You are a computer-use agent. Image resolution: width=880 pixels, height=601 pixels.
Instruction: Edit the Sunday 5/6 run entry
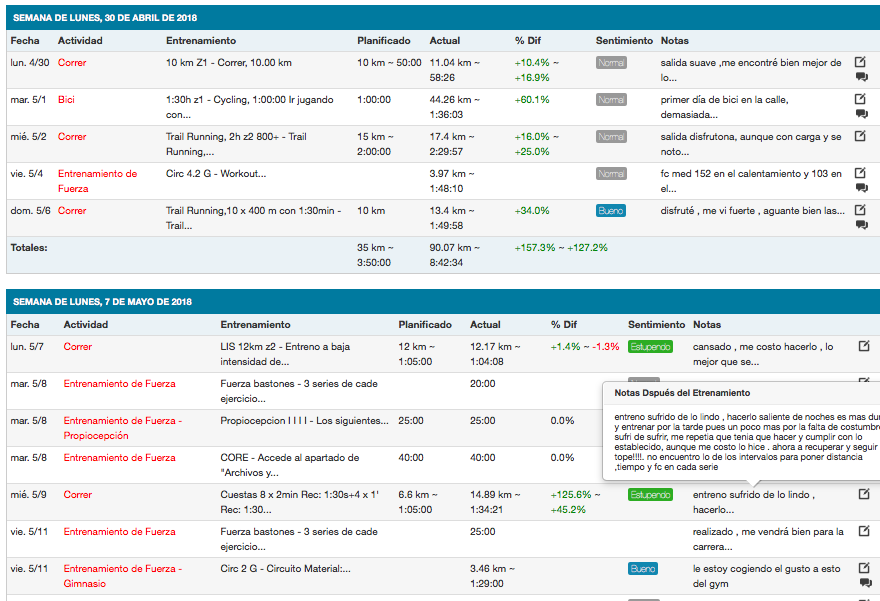861,210
